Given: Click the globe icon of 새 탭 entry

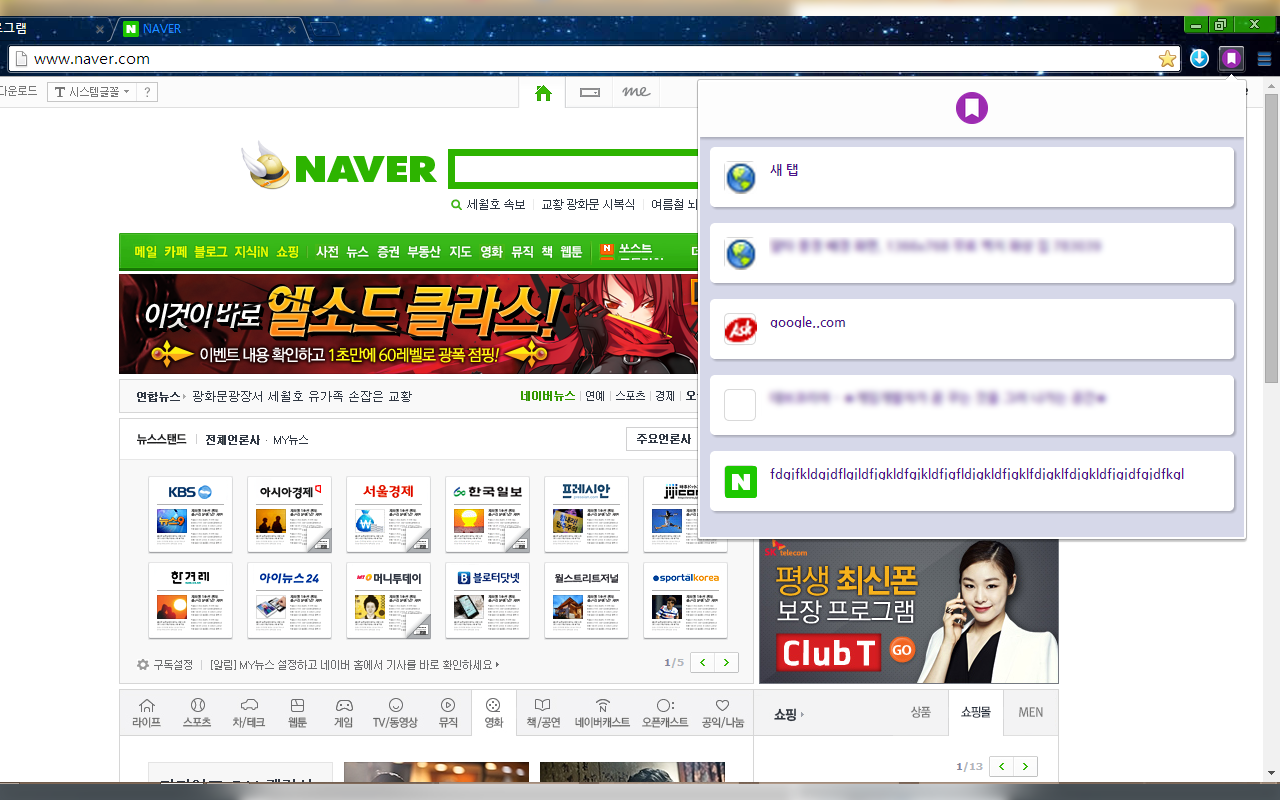Looking at the screenshot, I should (x=740, y=178).
